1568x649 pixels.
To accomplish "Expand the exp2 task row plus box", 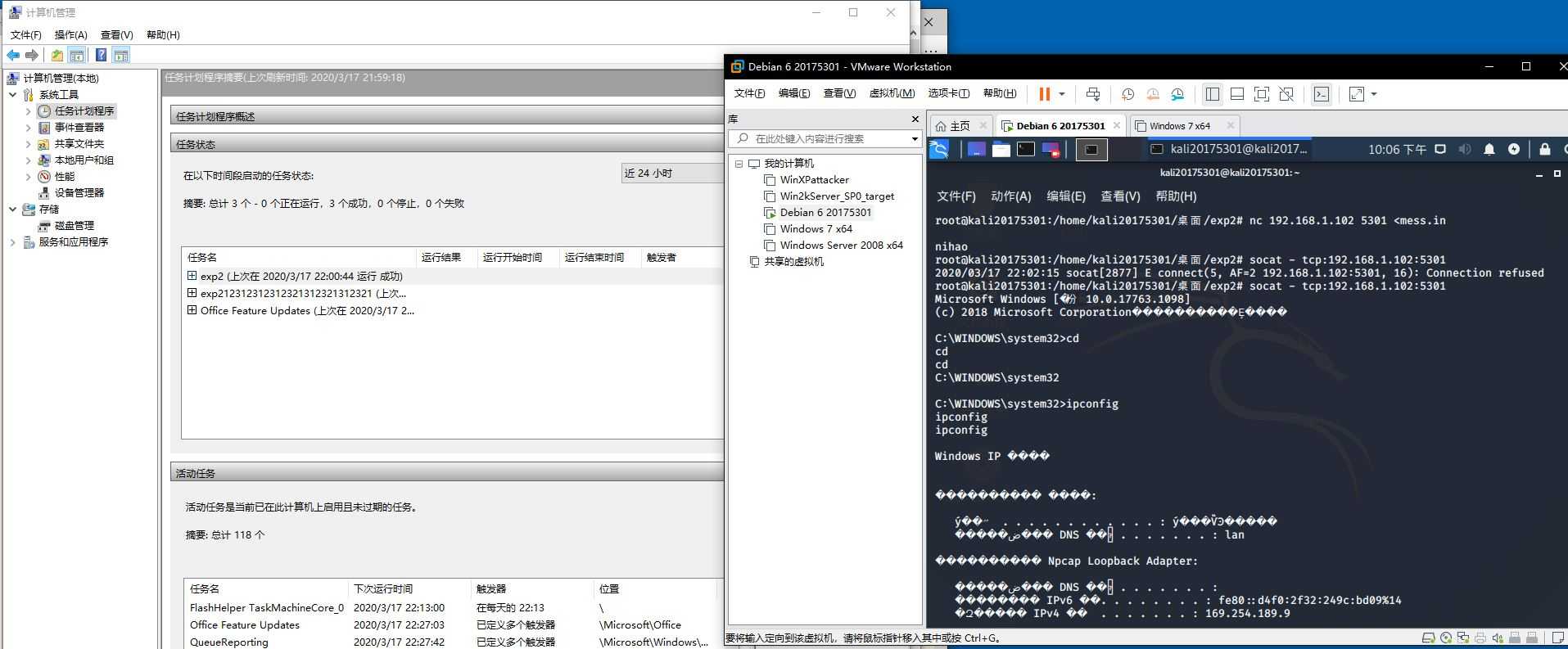I will point(192,276).
